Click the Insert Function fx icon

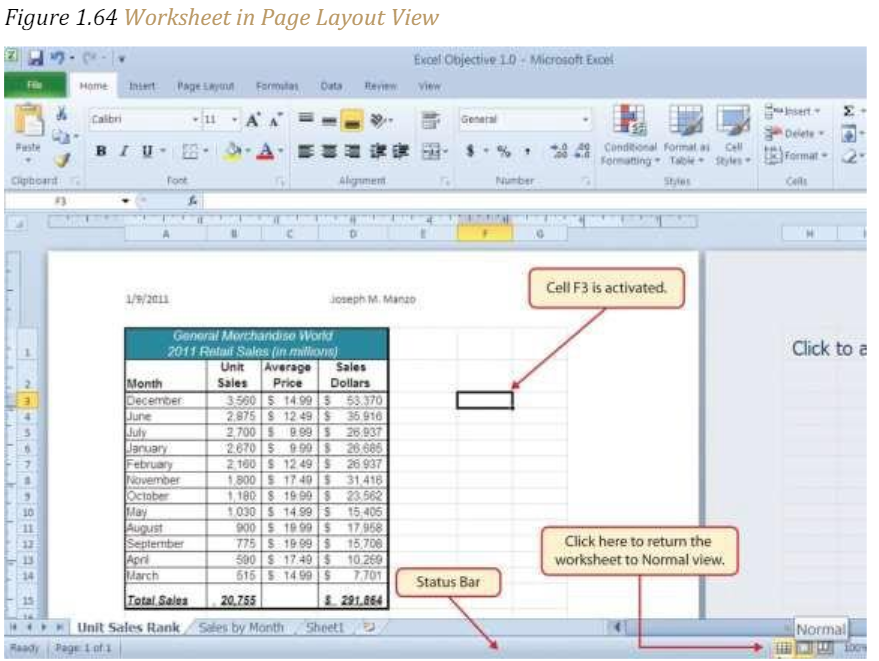click(x=192, y=201)
